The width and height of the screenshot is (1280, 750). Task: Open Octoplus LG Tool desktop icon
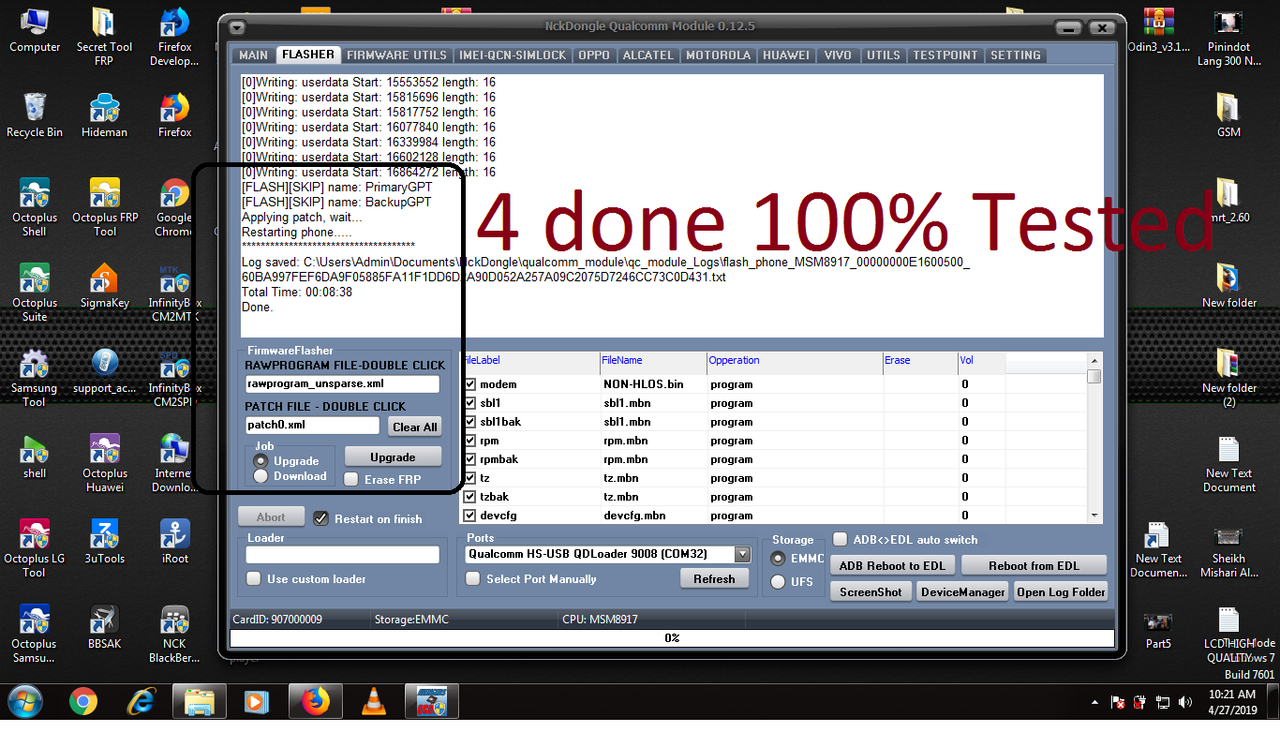click(x=35, y=548)
